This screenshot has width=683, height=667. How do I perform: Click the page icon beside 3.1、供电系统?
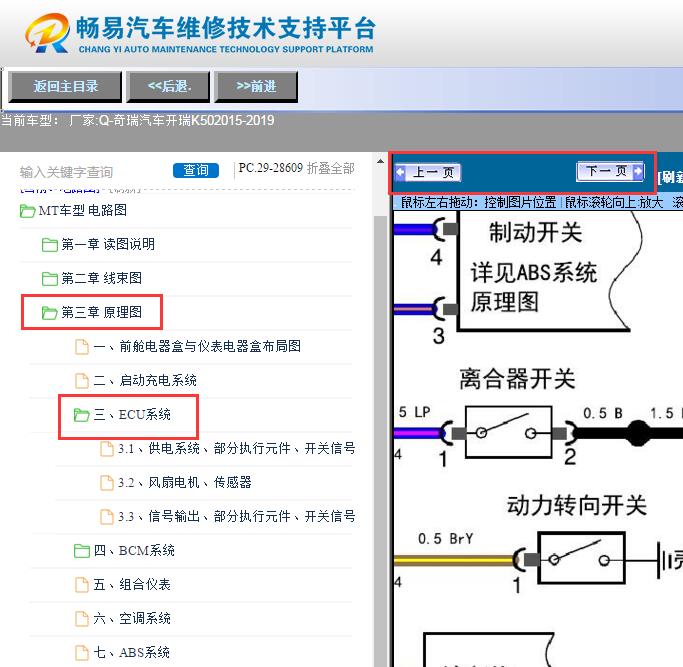click(107, 449)
